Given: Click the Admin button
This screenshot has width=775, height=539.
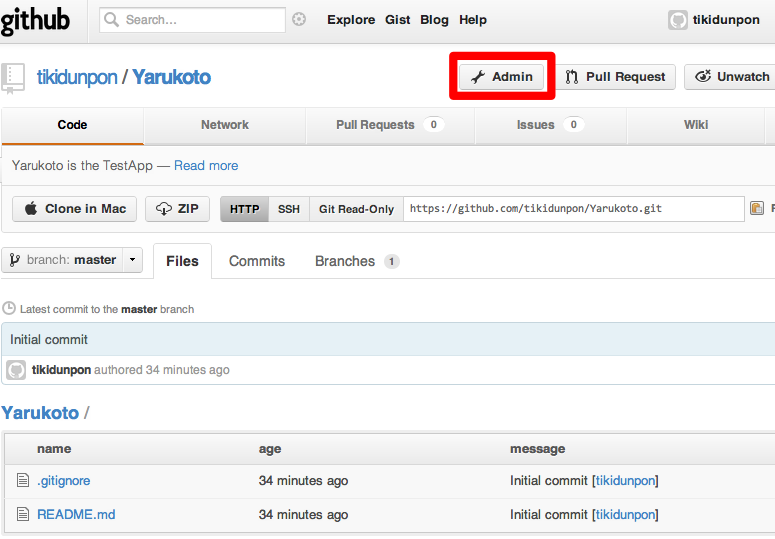Looking at the screenshot, I should click(501, 77).
